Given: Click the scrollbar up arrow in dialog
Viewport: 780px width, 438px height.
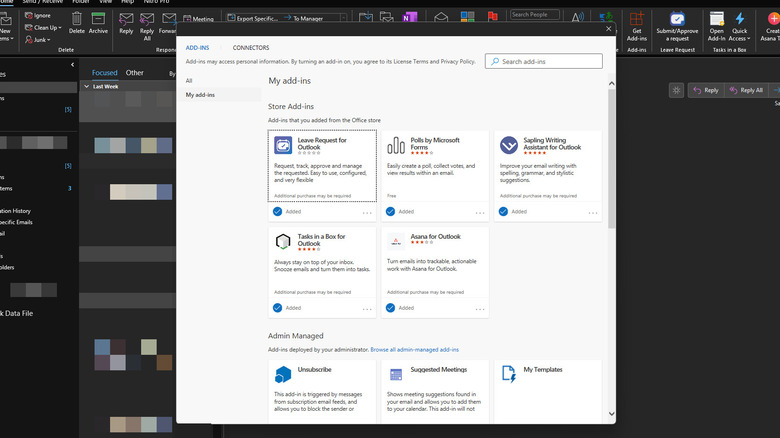Looking at the screenshot, I should pyautogui.click(x=611, y=84).
